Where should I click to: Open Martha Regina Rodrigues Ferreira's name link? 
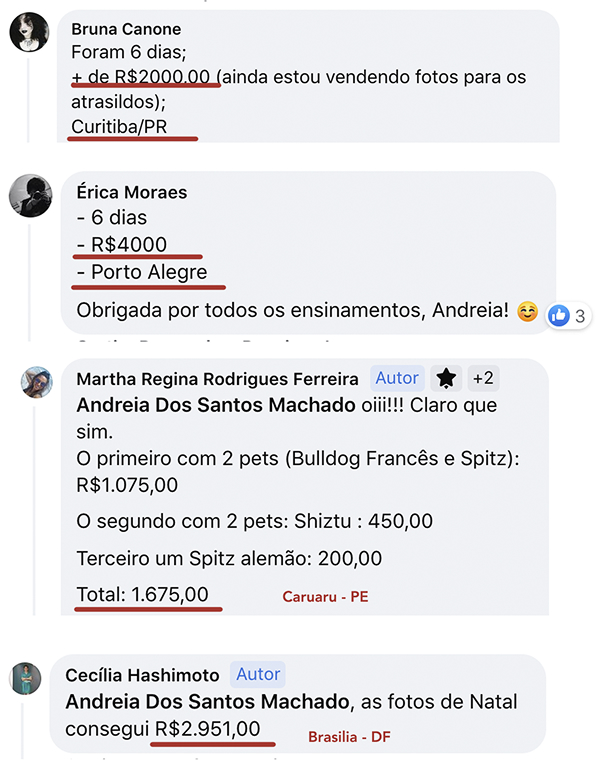[217, 378]
